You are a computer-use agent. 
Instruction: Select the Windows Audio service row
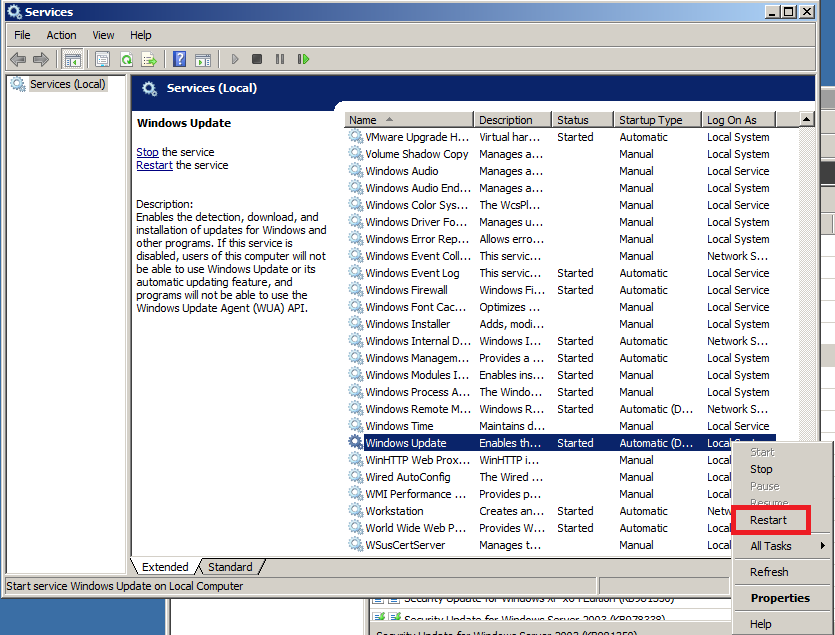559,171
